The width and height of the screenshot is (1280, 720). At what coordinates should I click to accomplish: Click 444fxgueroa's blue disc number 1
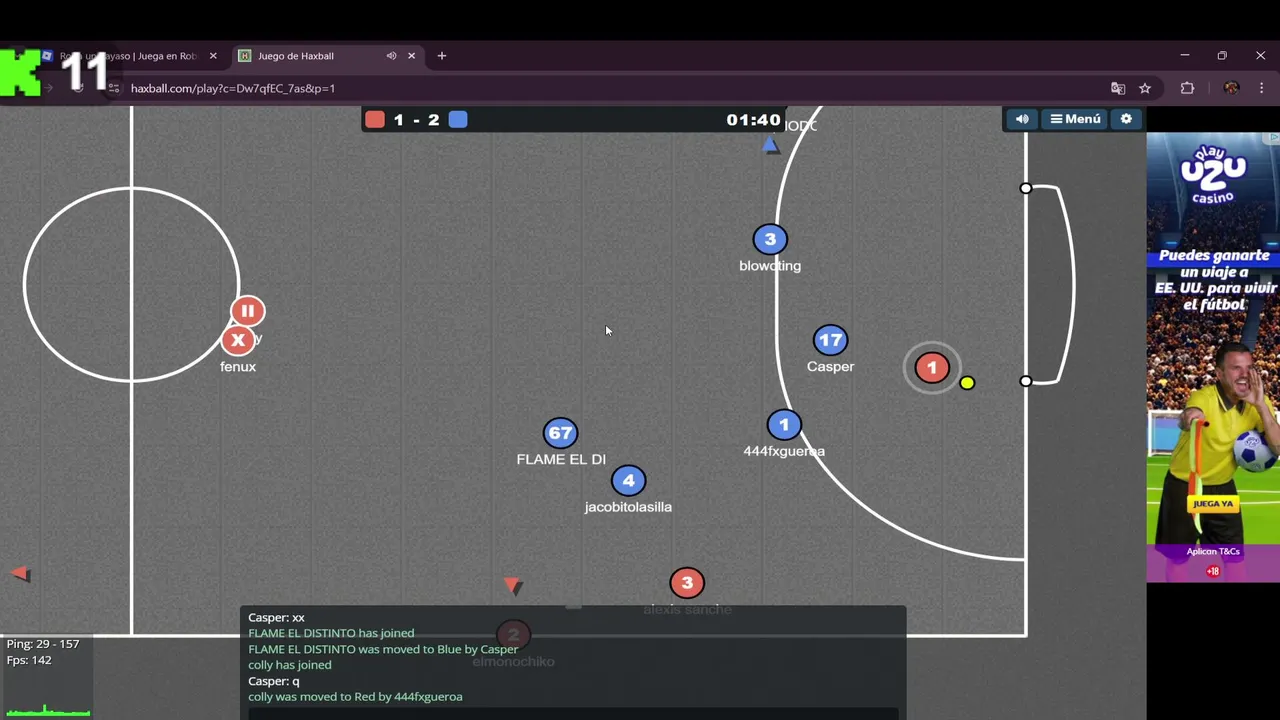point(784,425)
